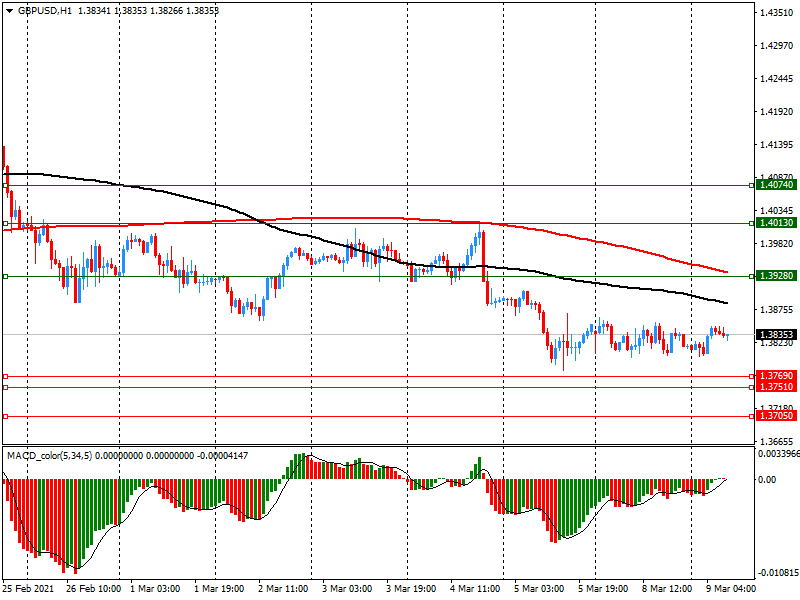Select the 1.40740 green price label

pyautogui.click(x=776, y=185)
